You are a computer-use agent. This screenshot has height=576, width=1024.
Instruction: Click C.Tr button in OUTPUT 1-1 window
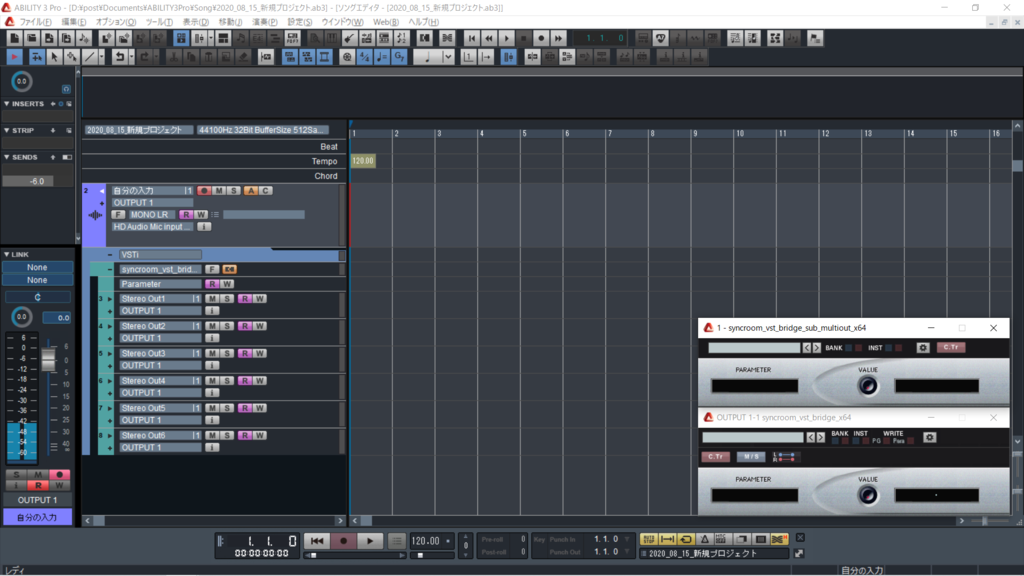(x=715, y=456)
